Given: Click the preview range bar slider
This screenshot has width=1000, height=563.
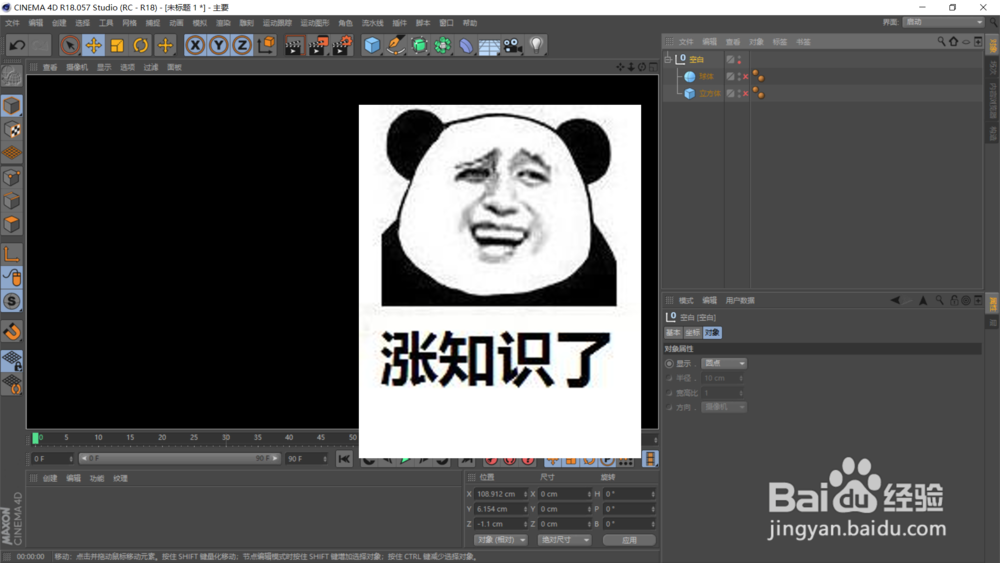Looking at the screenshot, I should click(x=179, y=458).
